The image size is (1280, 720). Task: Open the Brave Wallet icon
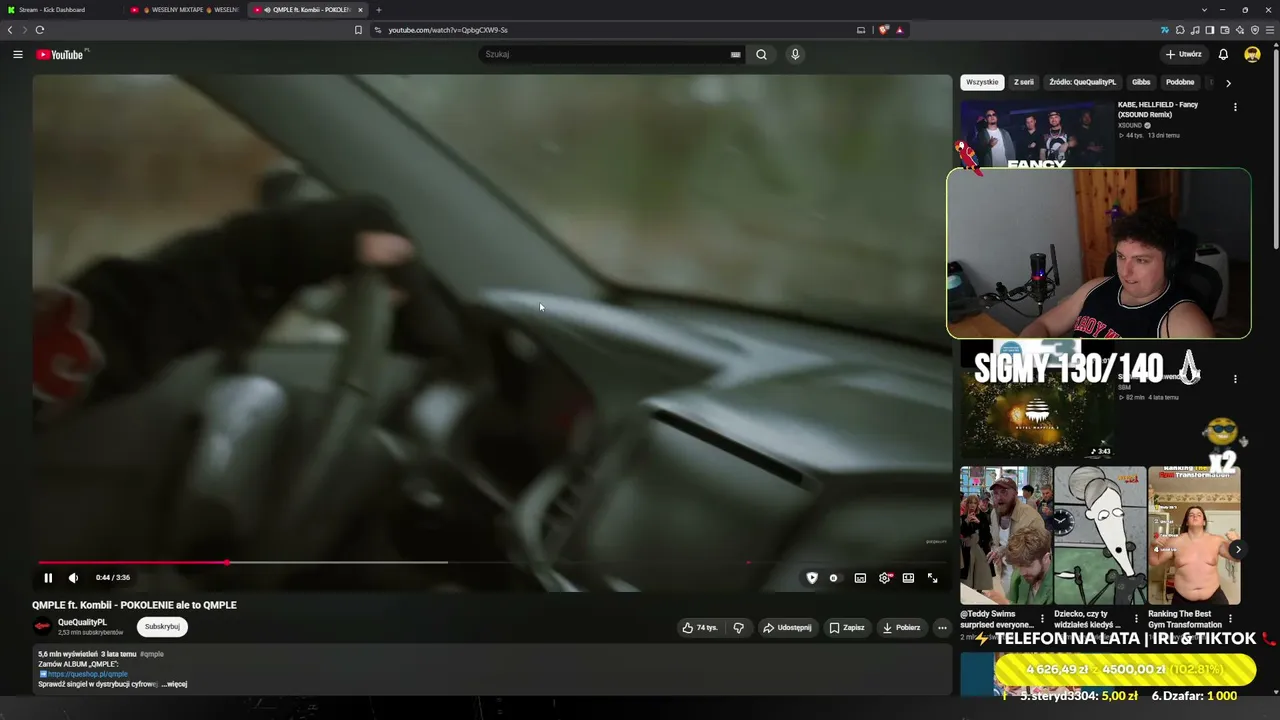click(1225, 30)
